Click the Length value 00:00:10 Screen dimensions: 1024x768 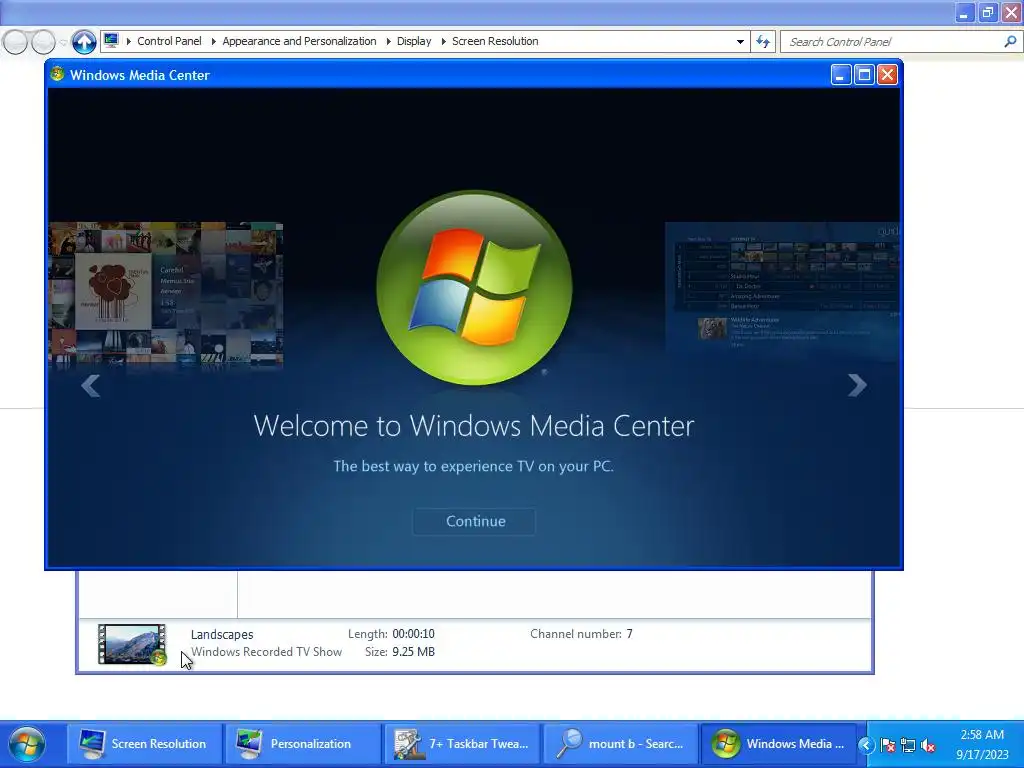pos(413,633)
